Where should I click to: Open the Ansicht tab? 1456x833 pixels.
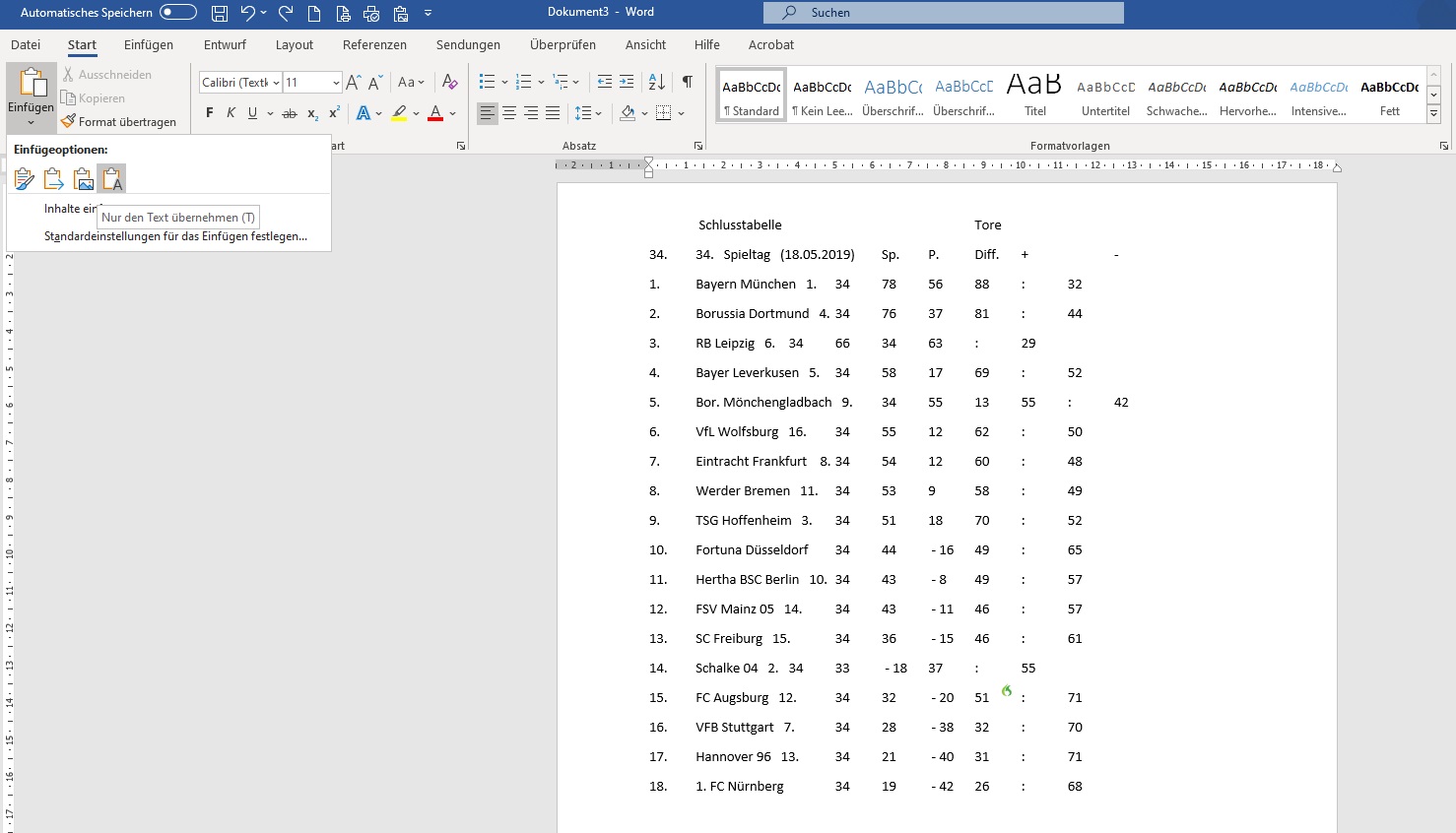[x=645, y=44]
